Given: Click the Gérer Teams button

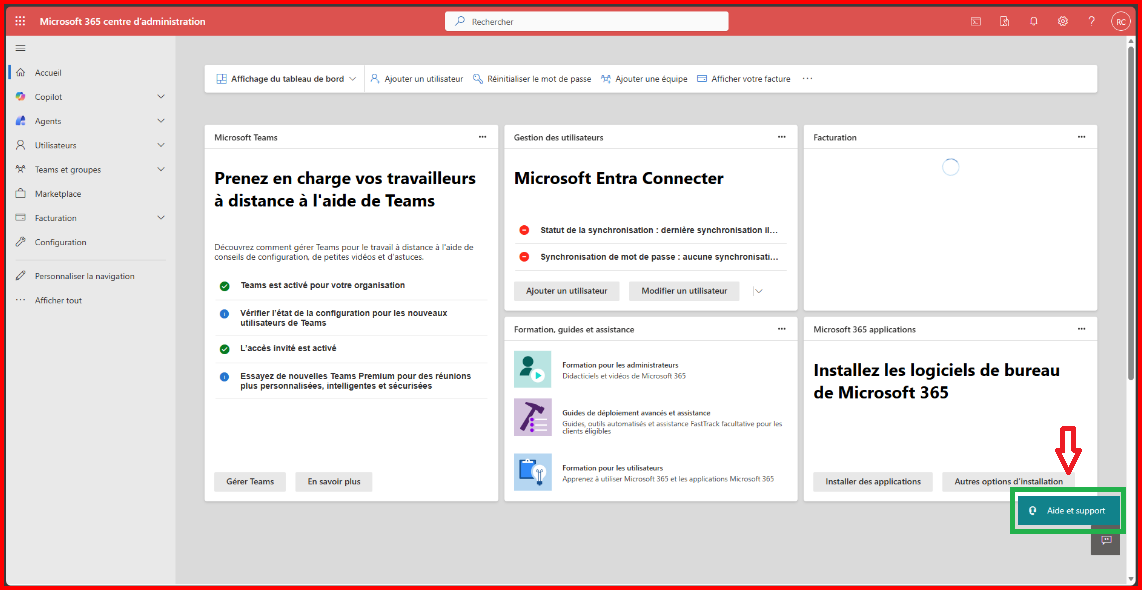Looking at the screenshot, I should pos(250,481).
